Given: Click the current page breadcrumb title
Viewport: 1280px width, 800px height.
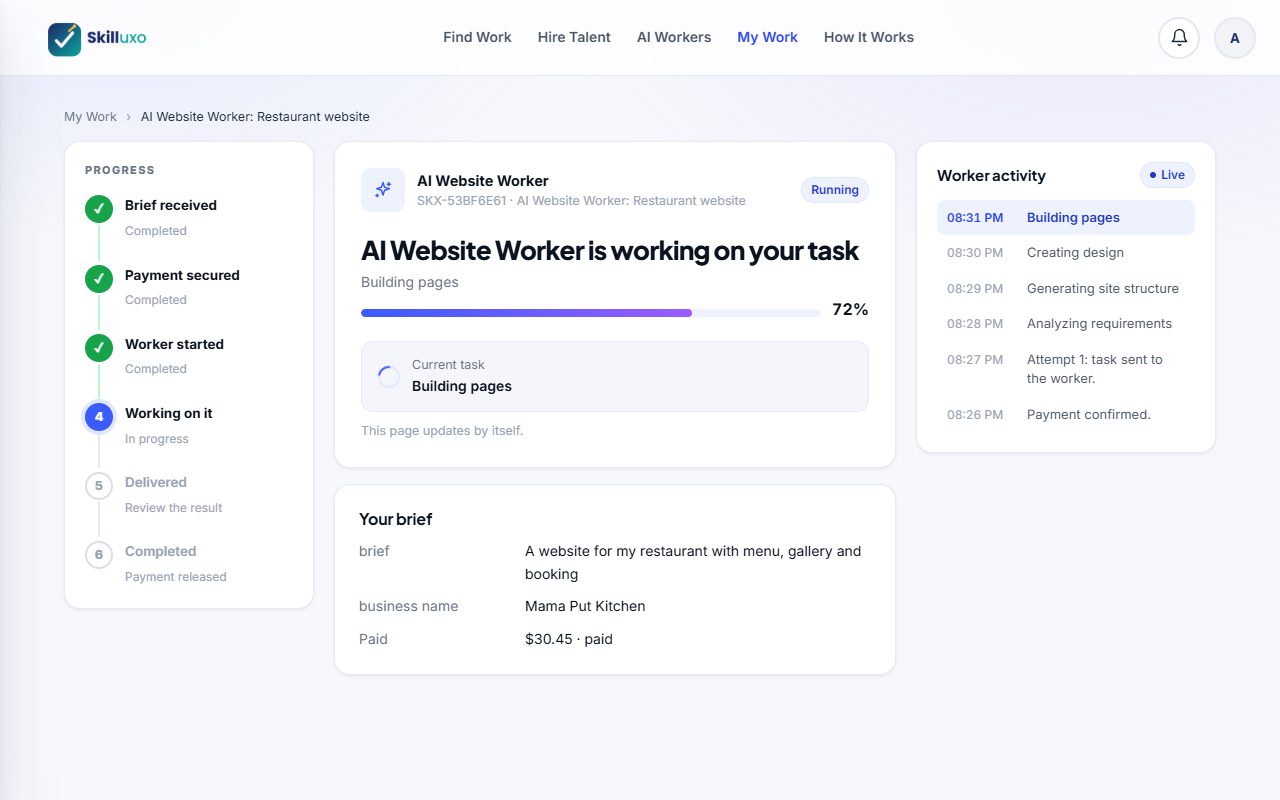Looking at the screenshot, I should [255, 117].
